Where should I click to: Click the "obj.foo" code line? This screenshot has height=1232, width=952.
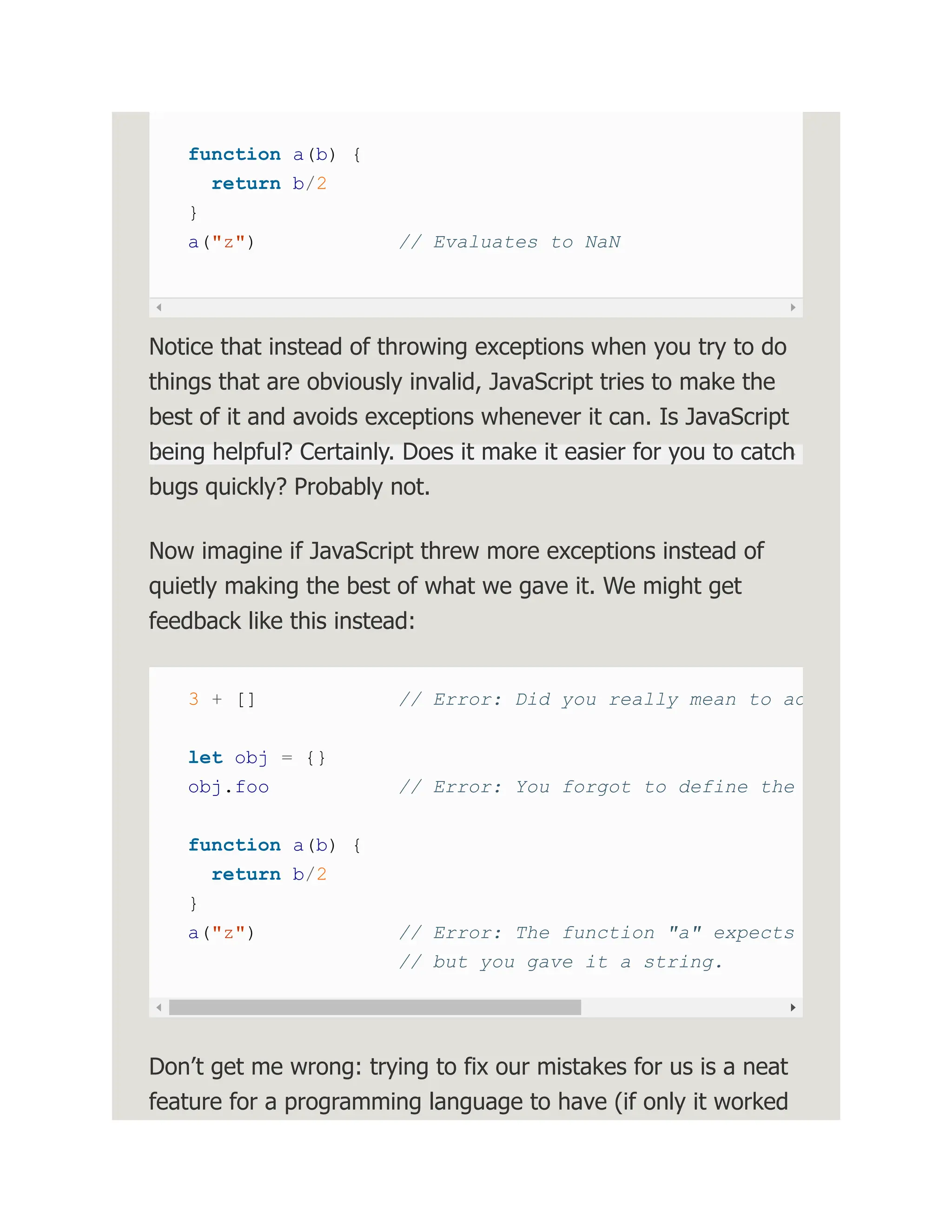228,787
